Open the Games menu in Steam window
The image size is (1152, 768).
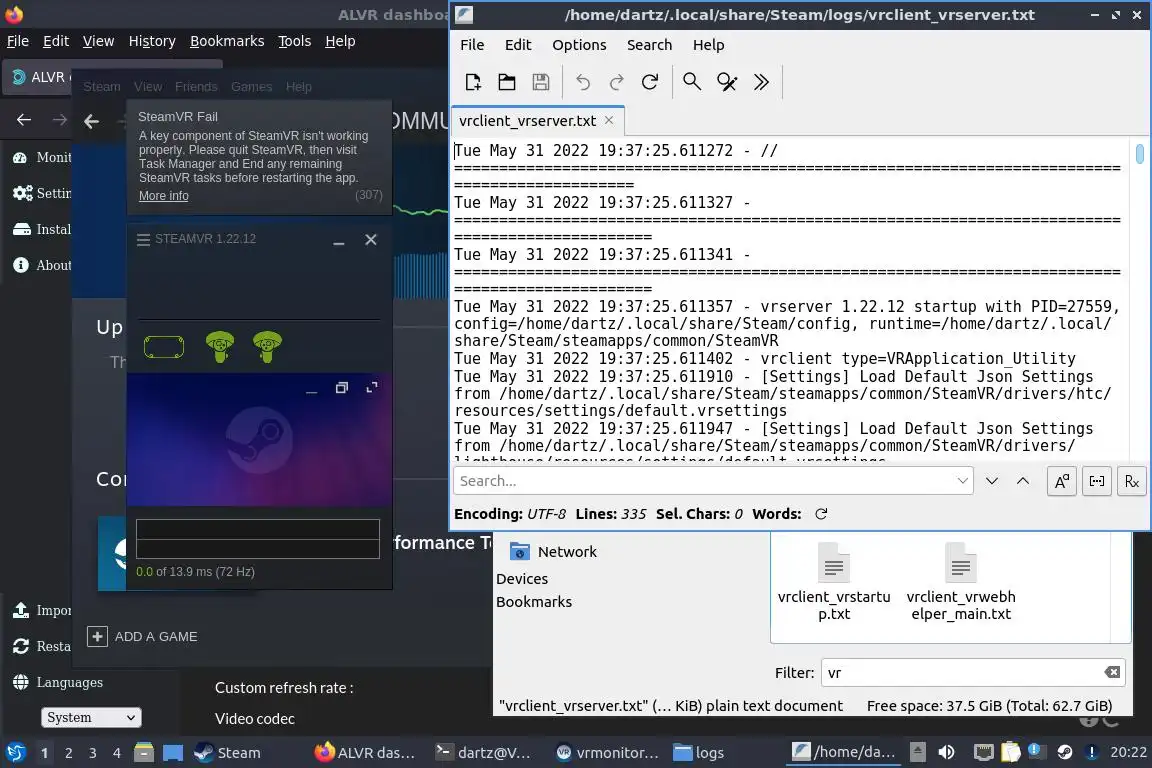click(251, 87)
